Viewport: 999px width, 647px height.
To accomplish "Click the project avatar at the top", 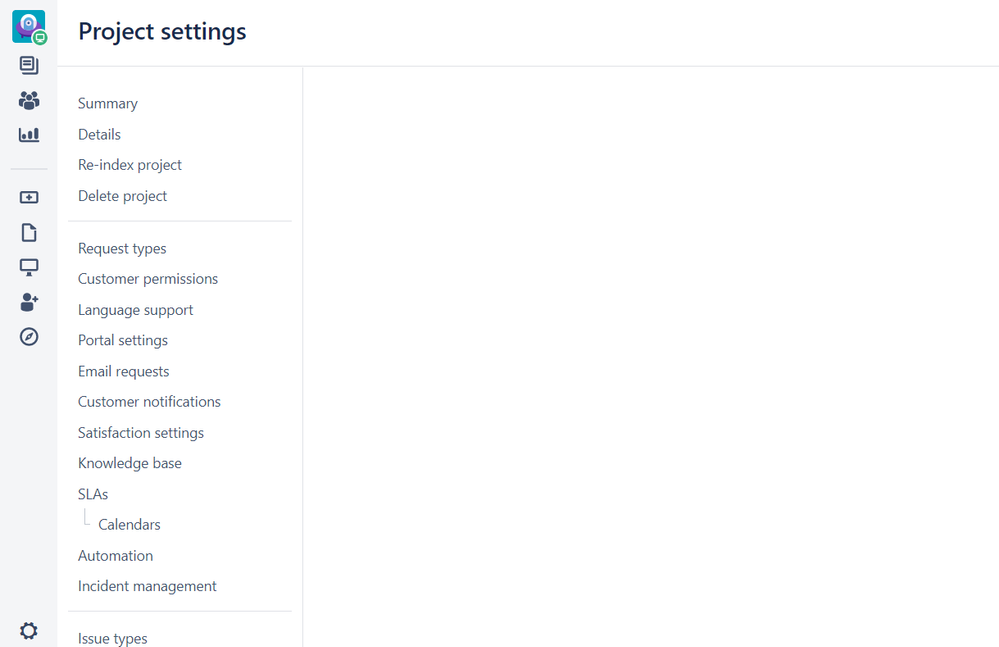I will [27, 26].
